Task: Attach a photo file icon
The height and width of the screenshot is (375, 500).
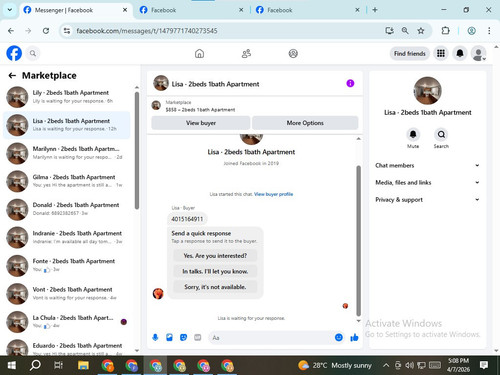Action: [169, 338]
